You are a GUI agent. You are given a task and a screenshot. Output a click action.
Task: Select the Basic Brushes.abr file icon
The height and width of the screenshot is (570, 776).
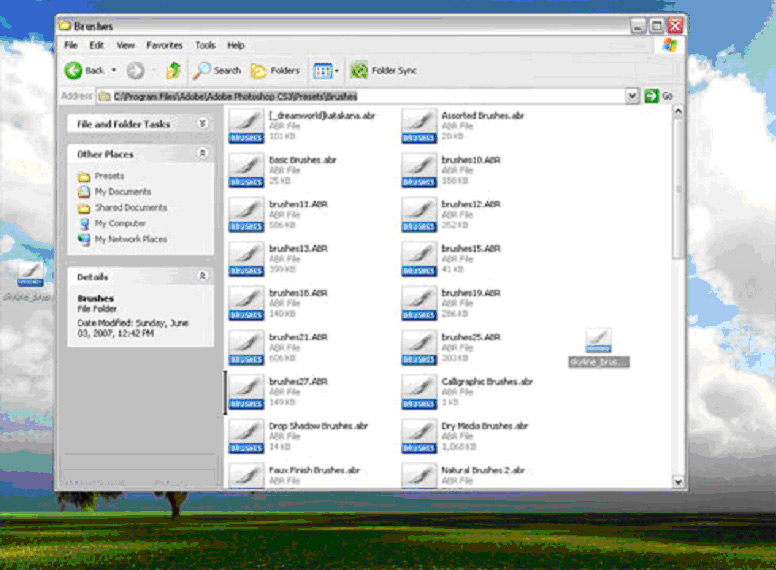(x=246, y=169)
